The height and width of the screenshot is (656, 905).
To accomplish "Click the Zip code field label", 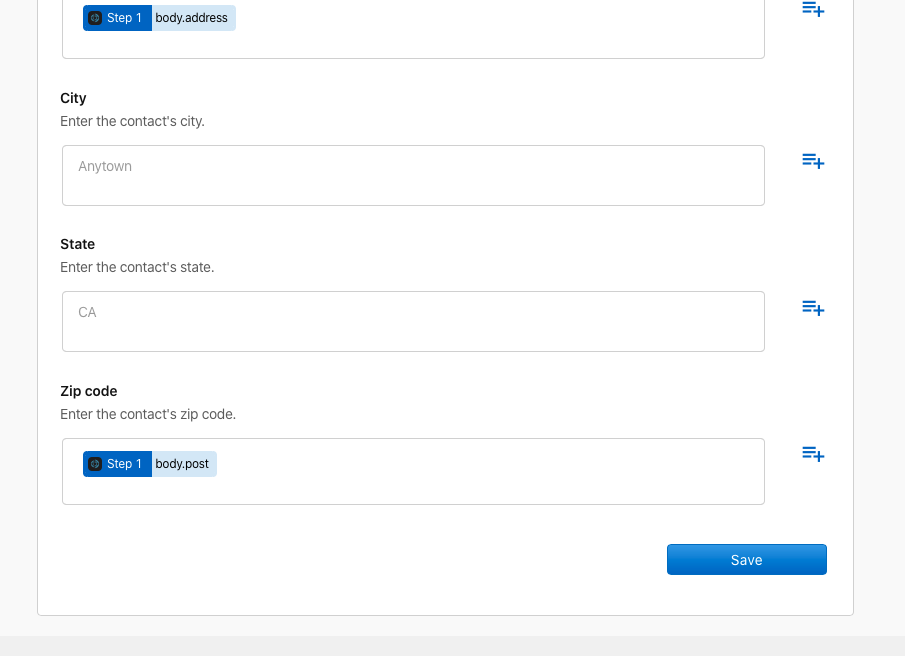I will tap(88, 391).
